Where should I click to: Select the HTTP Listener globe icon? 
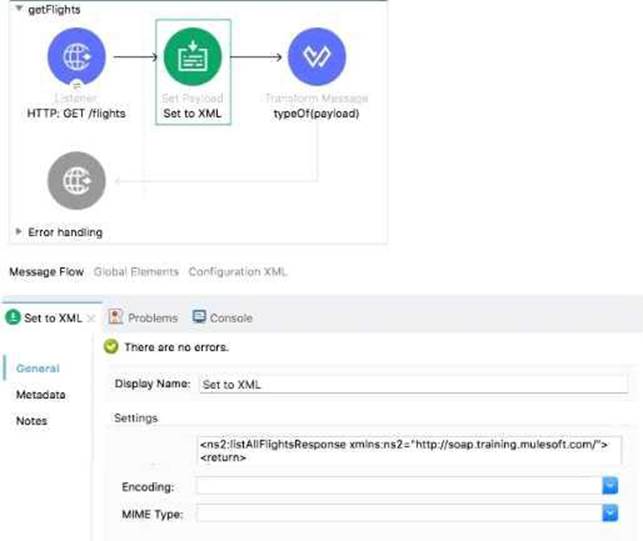76,57
